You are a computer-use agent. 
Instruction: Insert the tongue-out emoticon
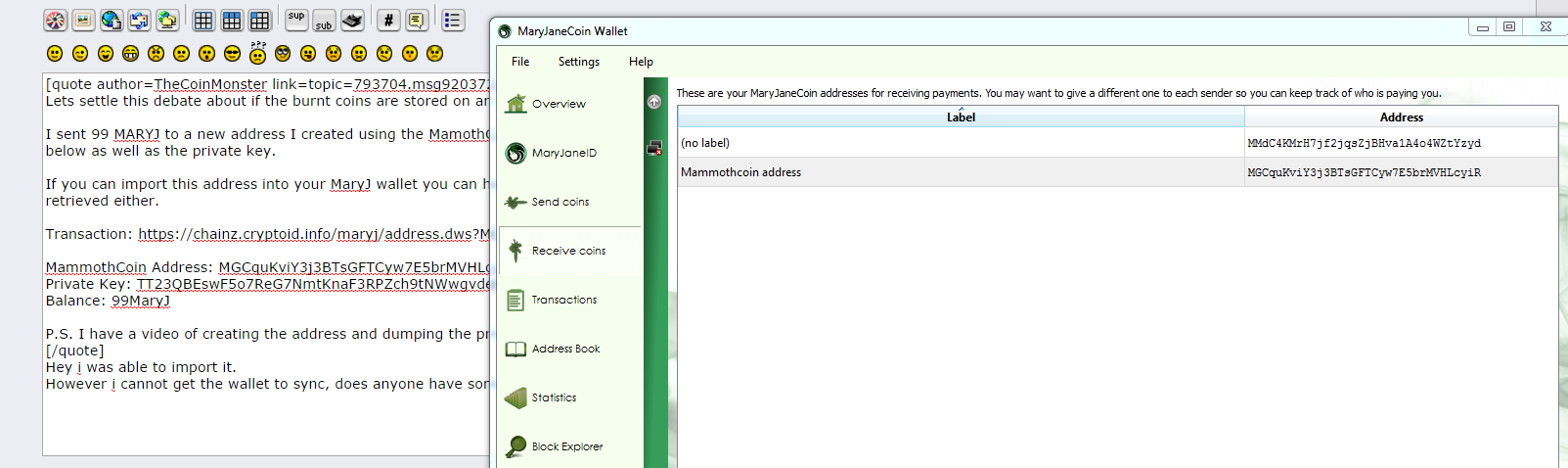coord(308,53)
